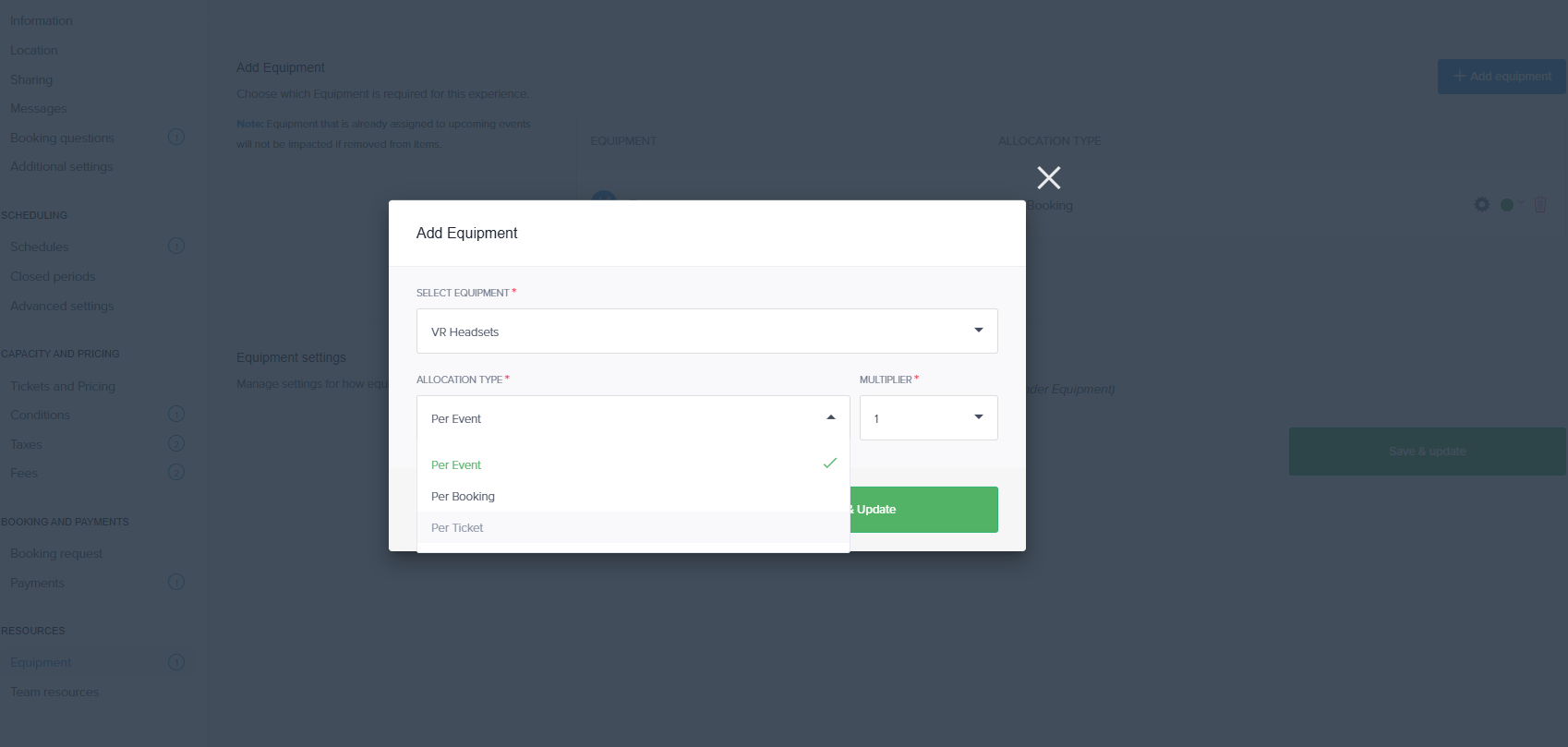The width and height of the screenshot is (1568, 747).
Task: Click the Add equipment button
Action: pyautogui.click(x=1501, y=77)
